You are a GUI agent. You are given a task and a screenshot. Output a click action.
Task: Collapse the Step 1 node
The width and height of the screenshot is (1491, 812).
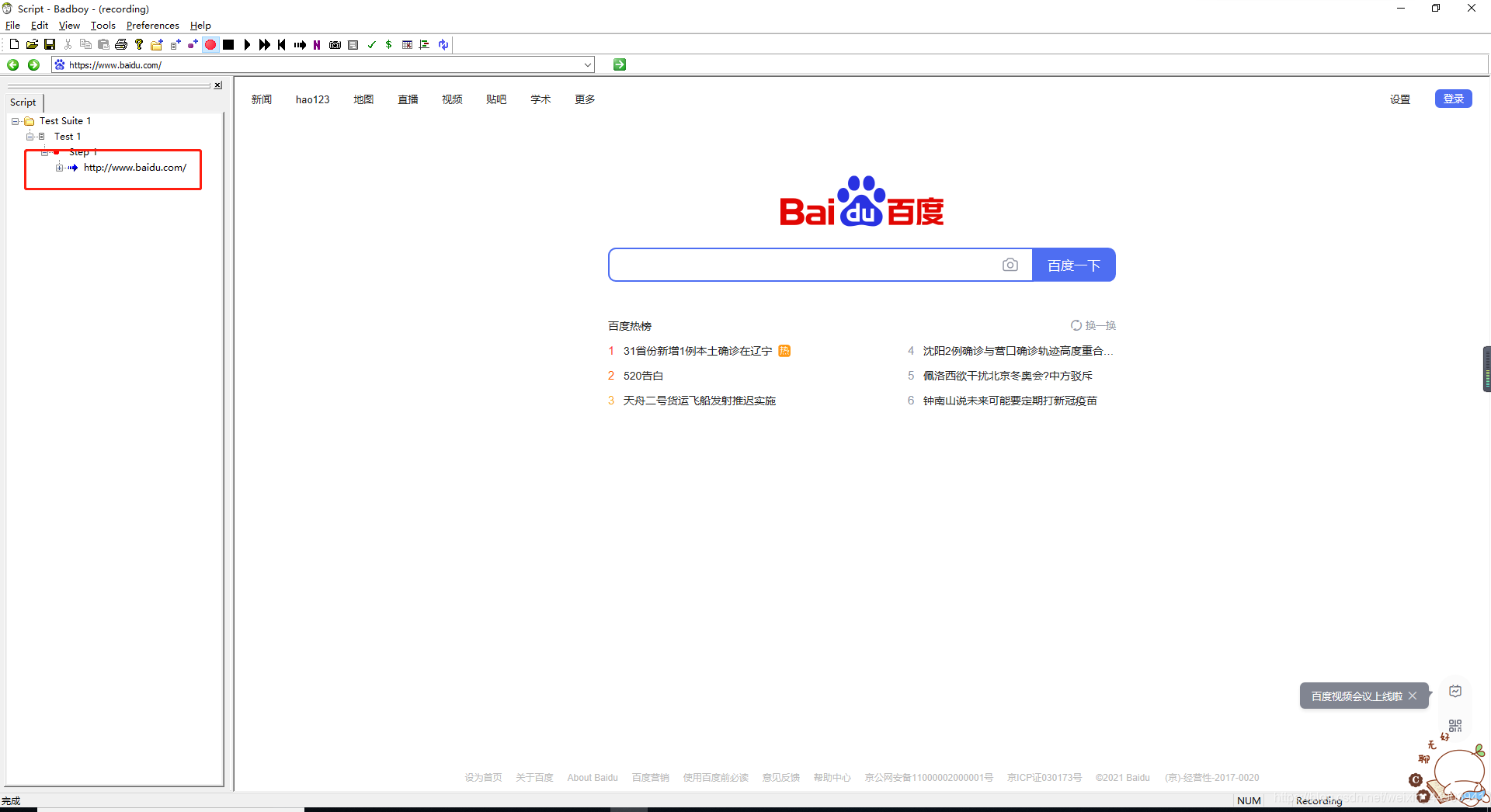pos(44,152)
